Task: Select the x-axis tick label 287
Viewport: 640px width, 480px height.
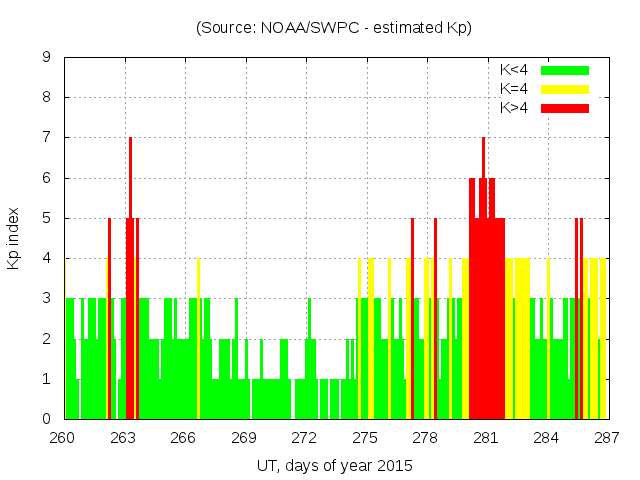Action: pos(606,437)
